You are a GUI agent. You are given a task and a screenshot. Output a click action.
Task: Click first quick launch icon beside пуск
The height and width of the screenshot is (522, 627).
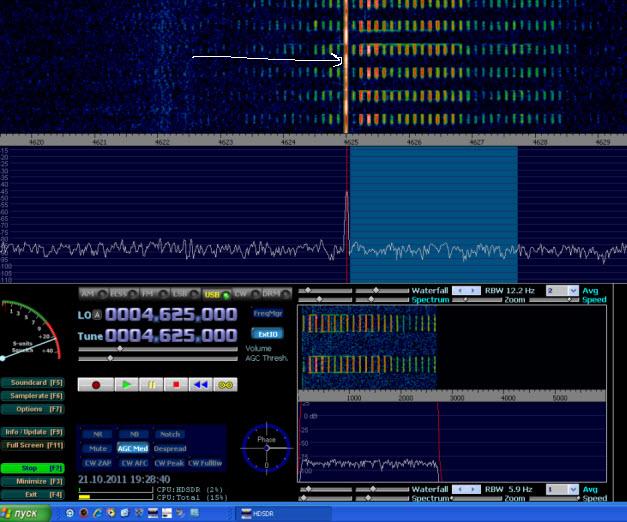pyautogui.click(x=70, y=513)
